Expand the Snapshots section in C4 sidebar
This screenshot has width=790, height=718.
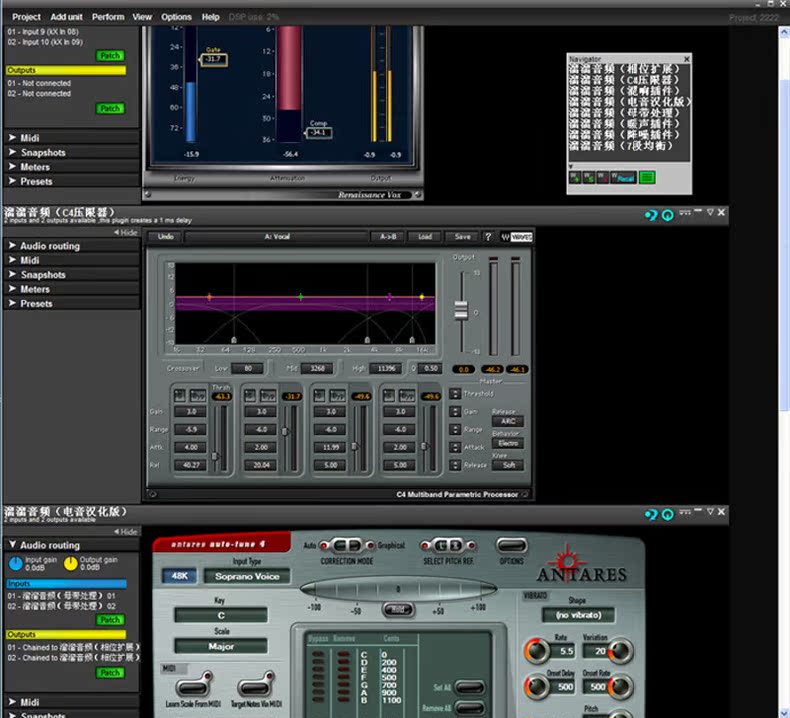click(42, 274)
